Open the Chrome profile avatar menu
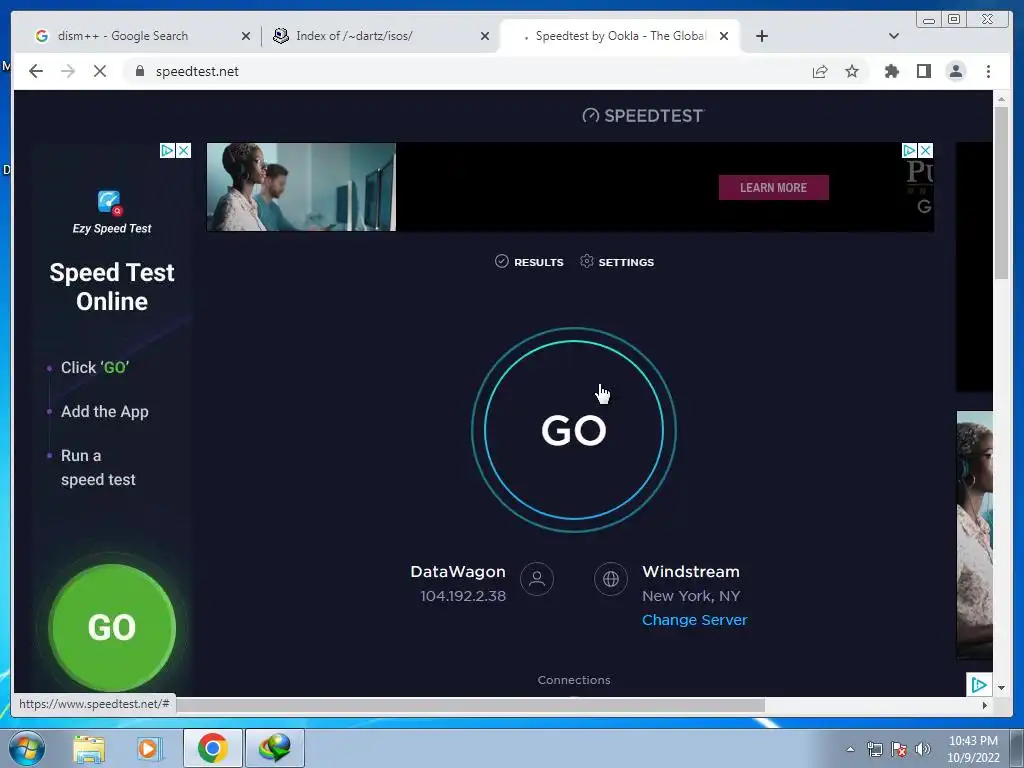The height and width of the screenshot is (768, 1024). [955, 71]
